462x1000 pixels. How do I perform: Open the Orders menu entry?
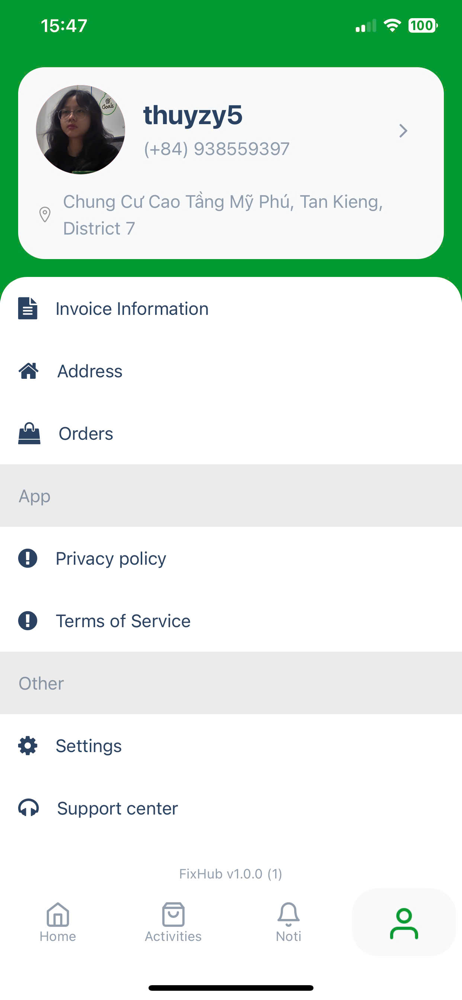tap(231, 434)
